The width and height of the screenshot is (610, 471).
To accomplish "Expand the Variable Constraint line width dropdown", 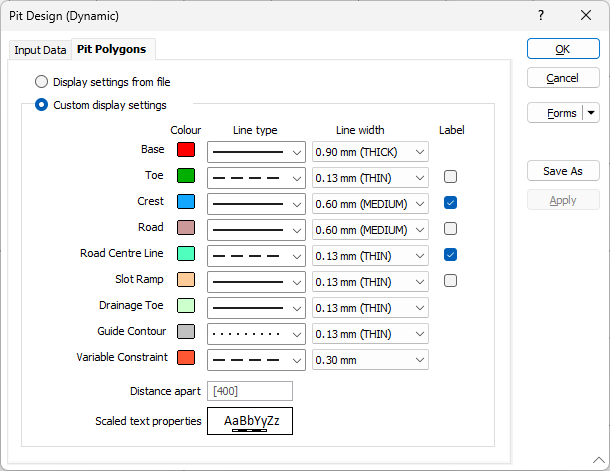I will (x=420, y=360).
